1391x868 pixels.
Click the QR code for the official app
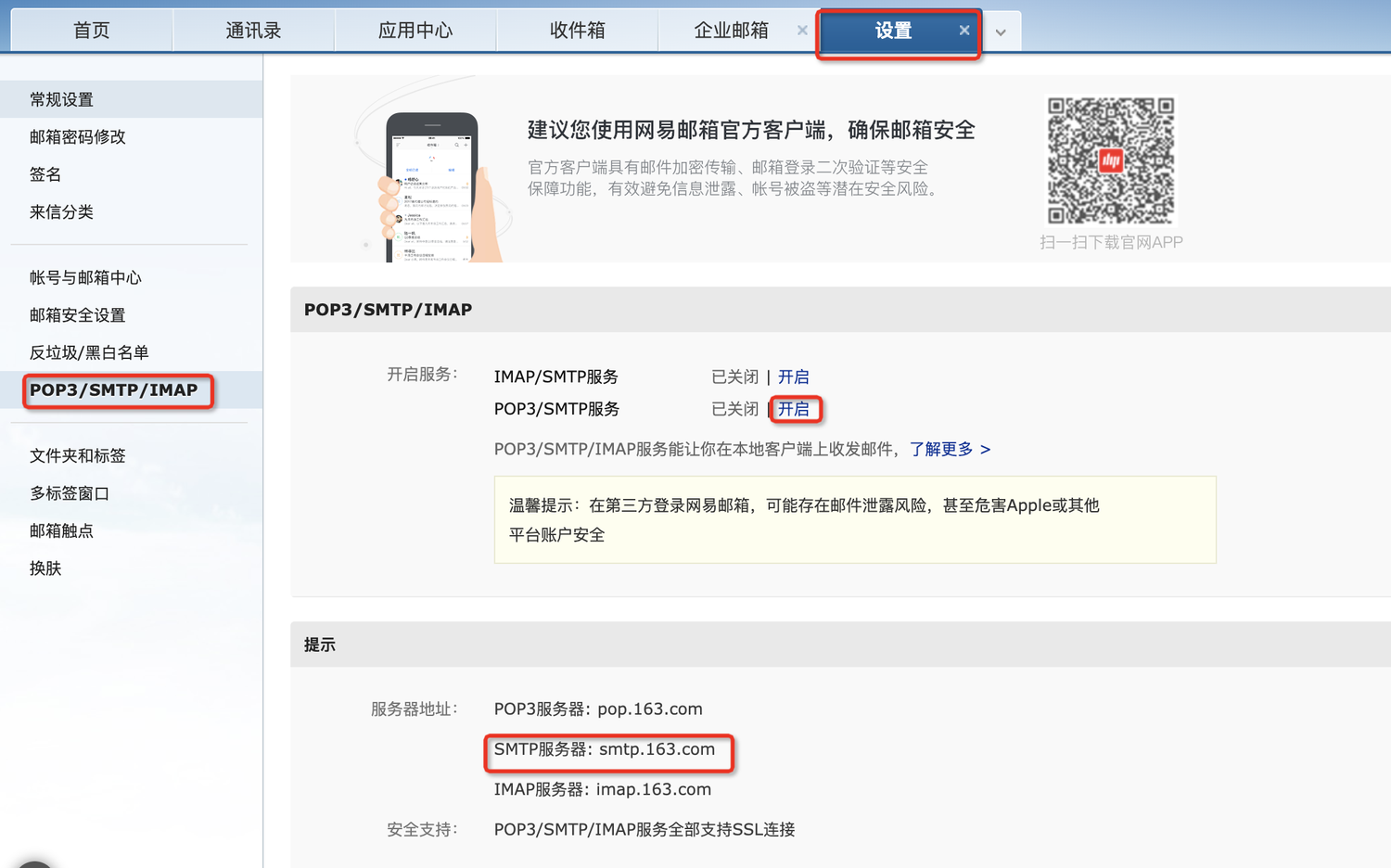point(1111,160)
